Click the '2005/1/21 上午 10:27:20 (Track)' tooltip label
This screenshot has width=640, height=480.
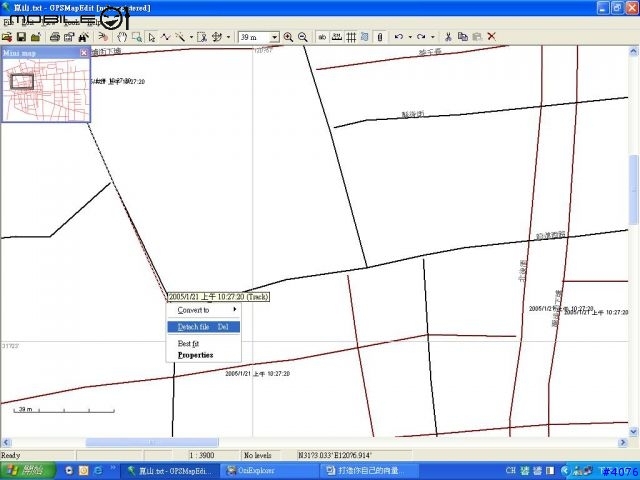coord(218,297)
